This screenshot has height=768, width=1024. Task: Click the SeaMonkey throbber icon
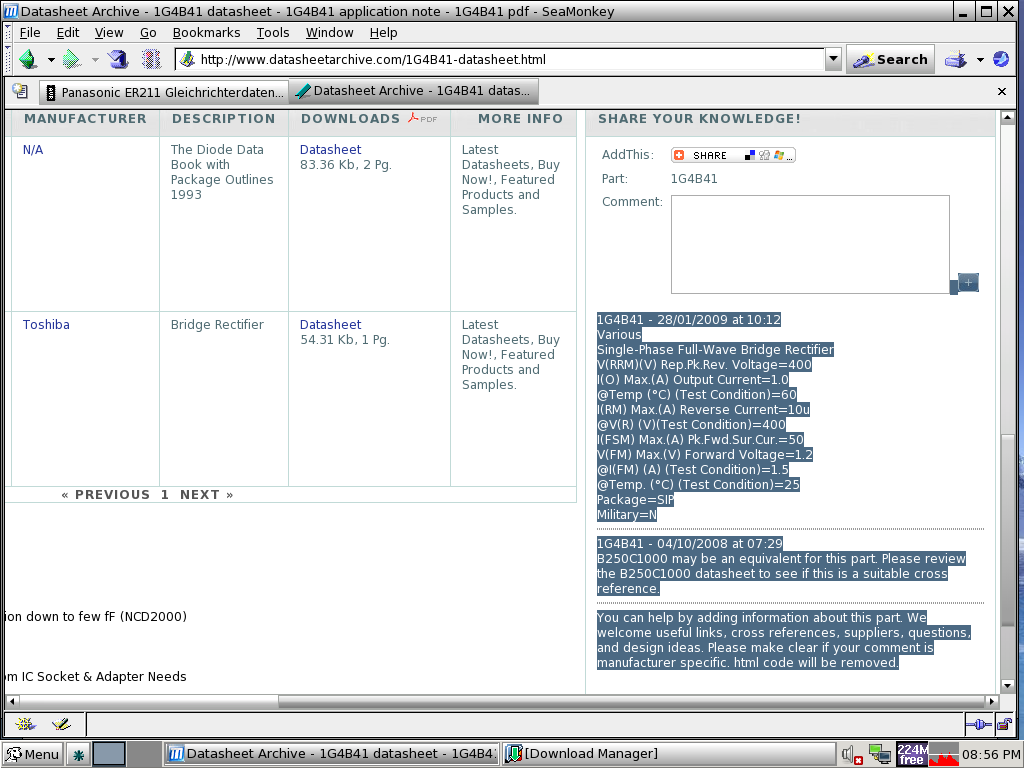[x=1000, y=59]
